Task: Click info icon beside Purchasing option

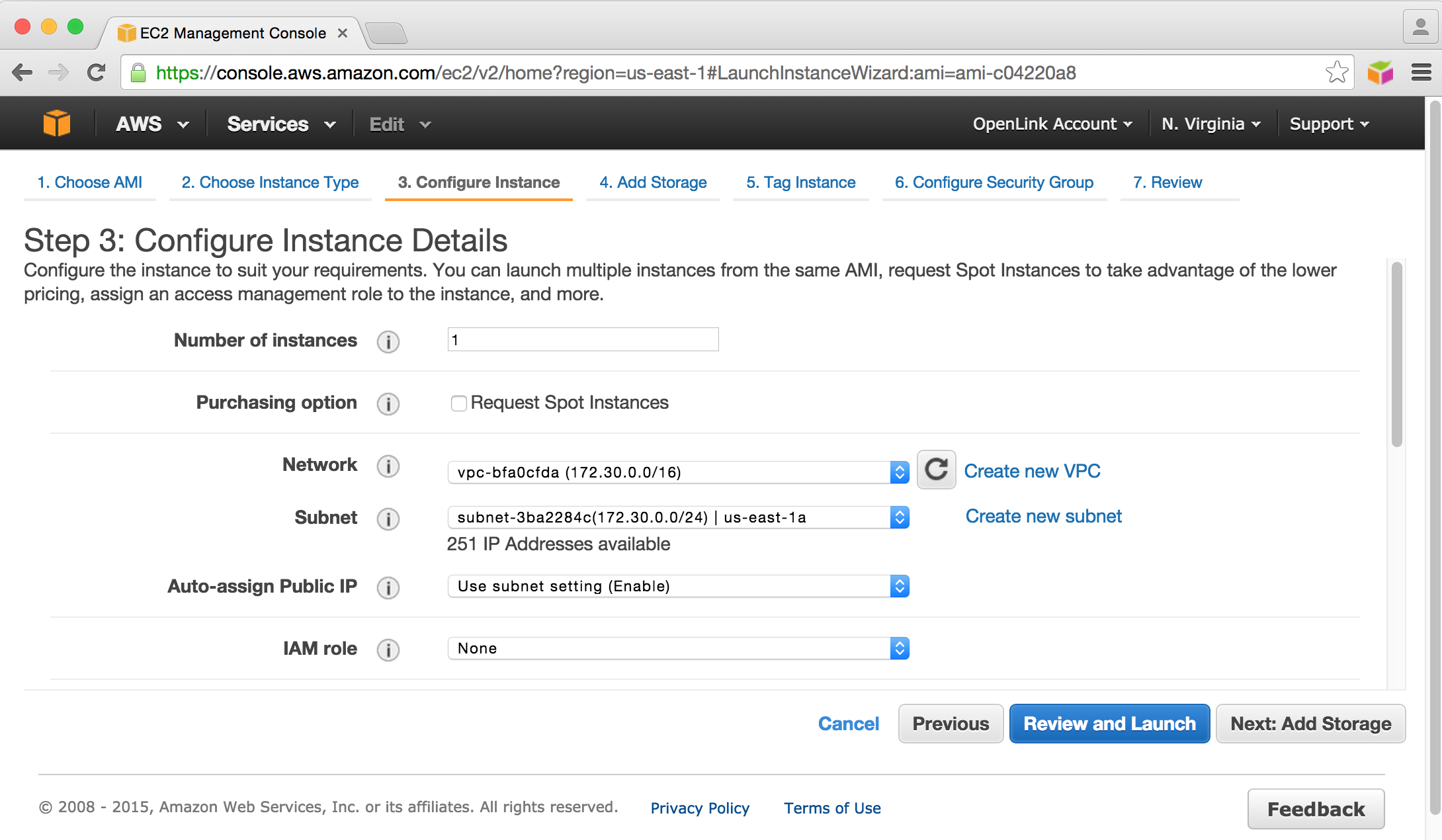Action: pyautogui.click(x=388, y=403)
